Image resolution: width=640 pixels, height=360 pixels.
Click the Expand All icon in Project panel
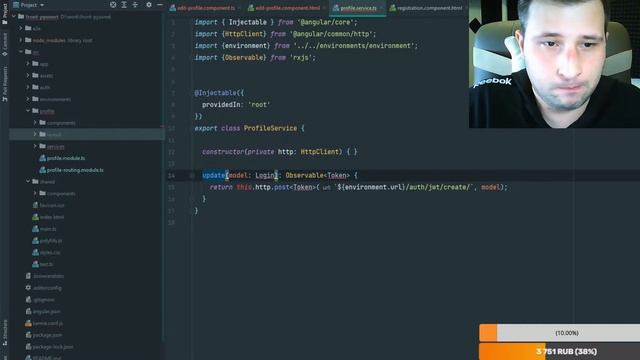point(124,4)
